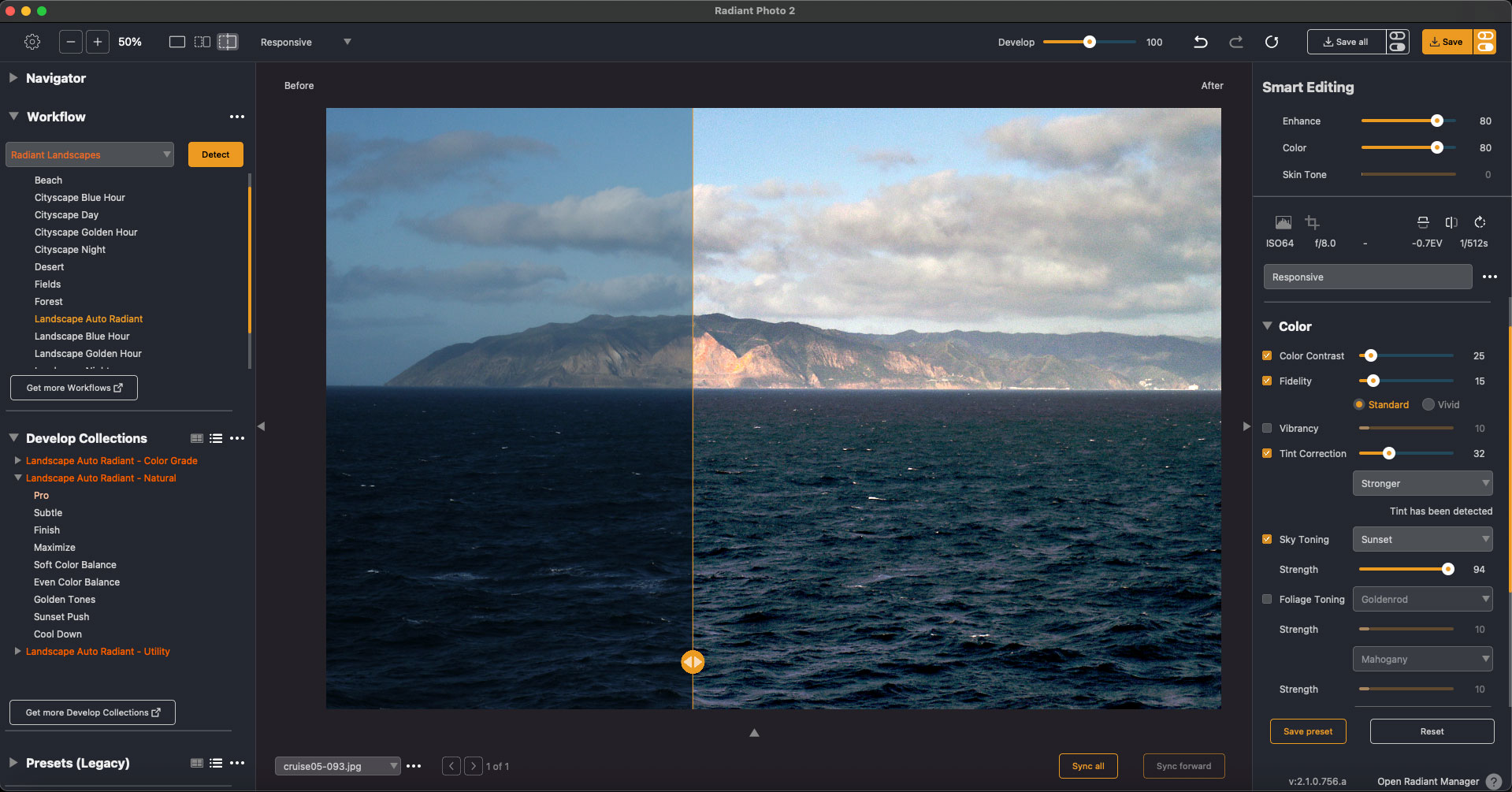Click the reset circular arrow icon in toolbar

click(1272, 42)
